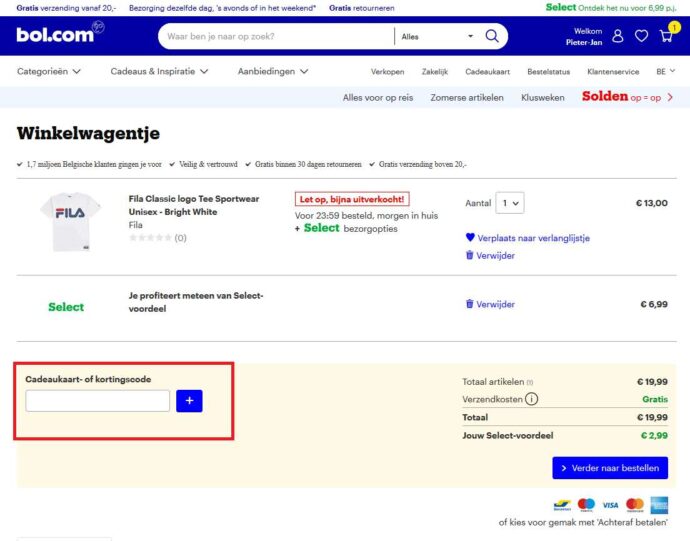The width and height of the screenshot is (690, 541).
Task: Click the € 13,00 product price
Action: click(652, 203)
